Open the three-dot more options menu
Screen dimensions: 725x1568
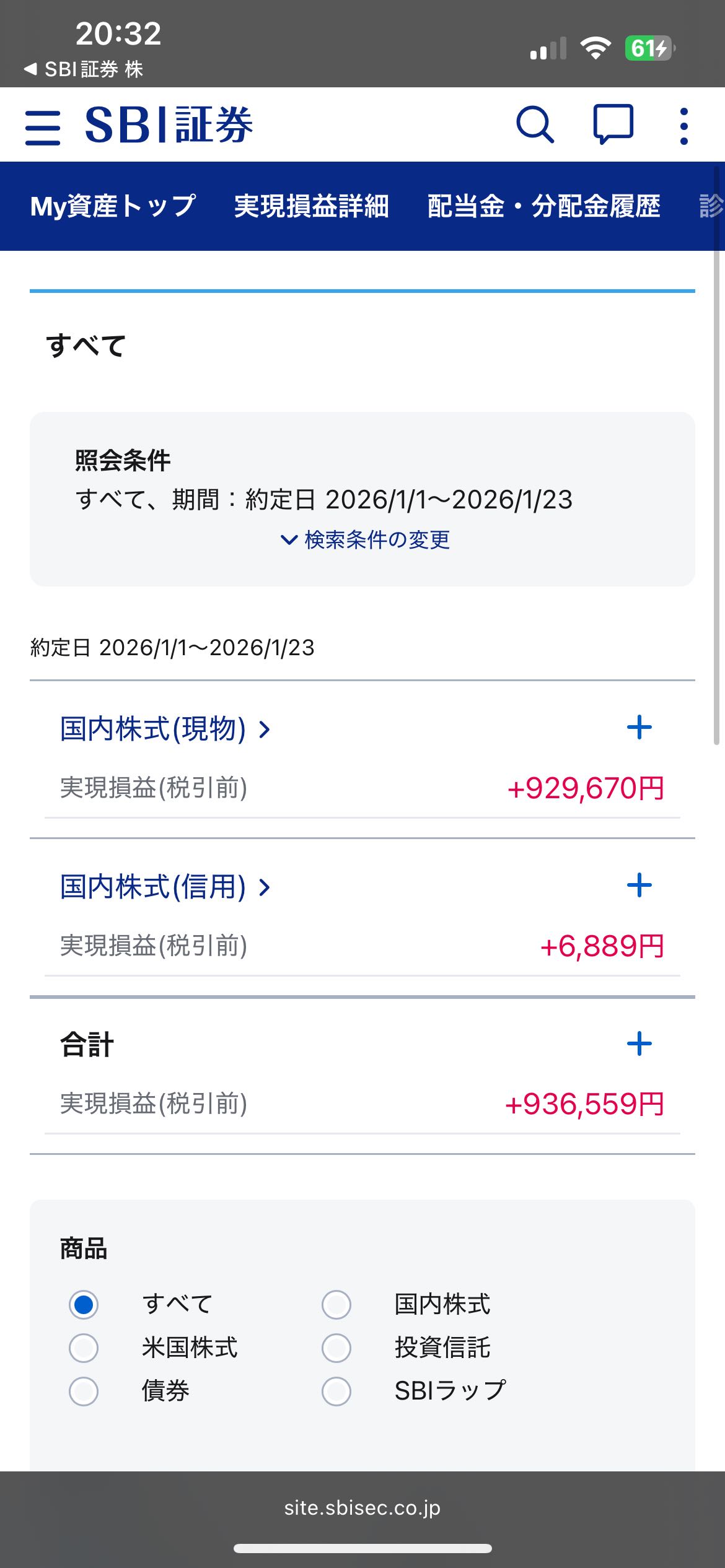tap(683, 126)
